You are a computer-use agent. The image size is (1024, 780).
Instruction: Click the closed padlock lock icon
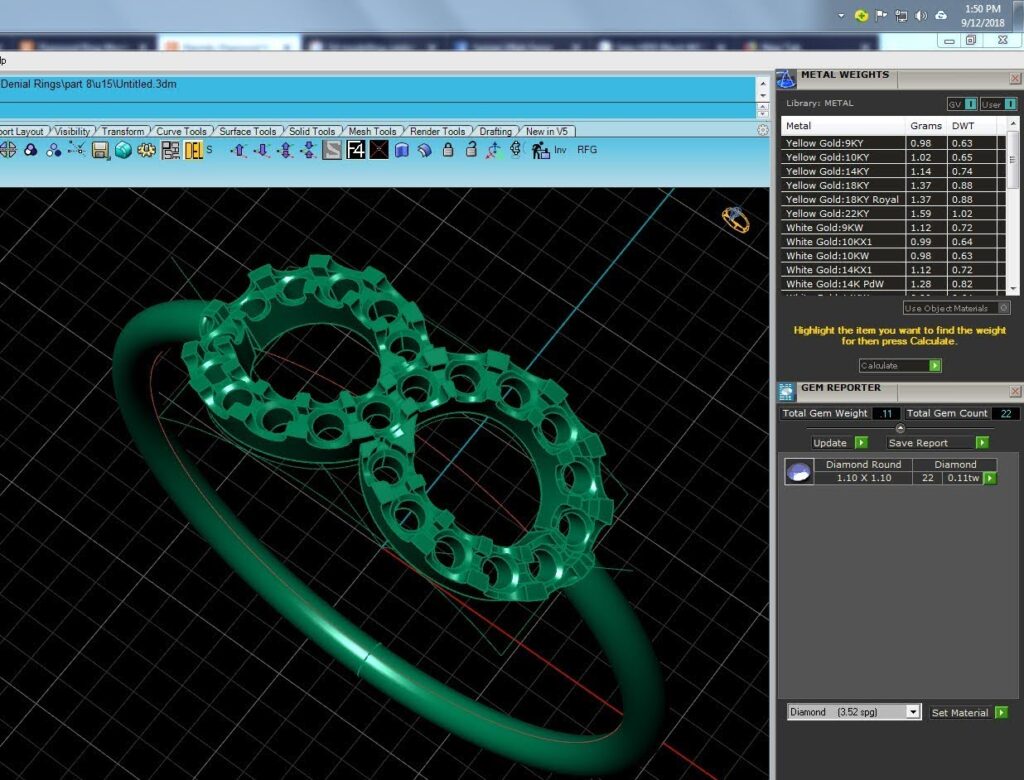pyautogui.click(x=448, y=150)
